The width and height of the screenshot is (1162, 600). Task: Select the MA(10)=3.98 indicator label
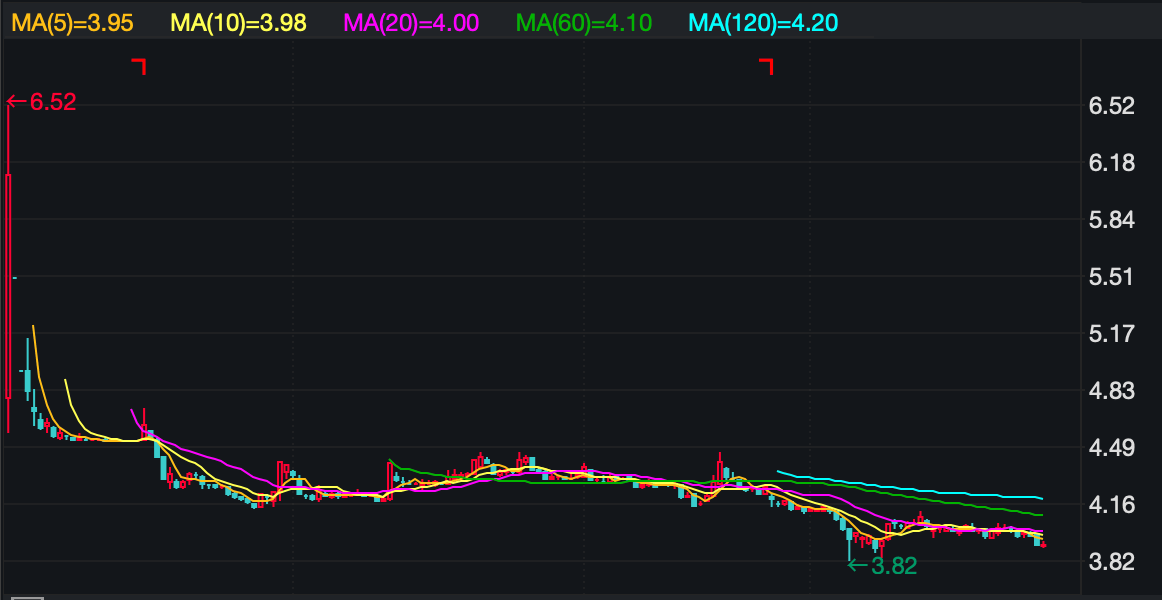pos(238,23)
